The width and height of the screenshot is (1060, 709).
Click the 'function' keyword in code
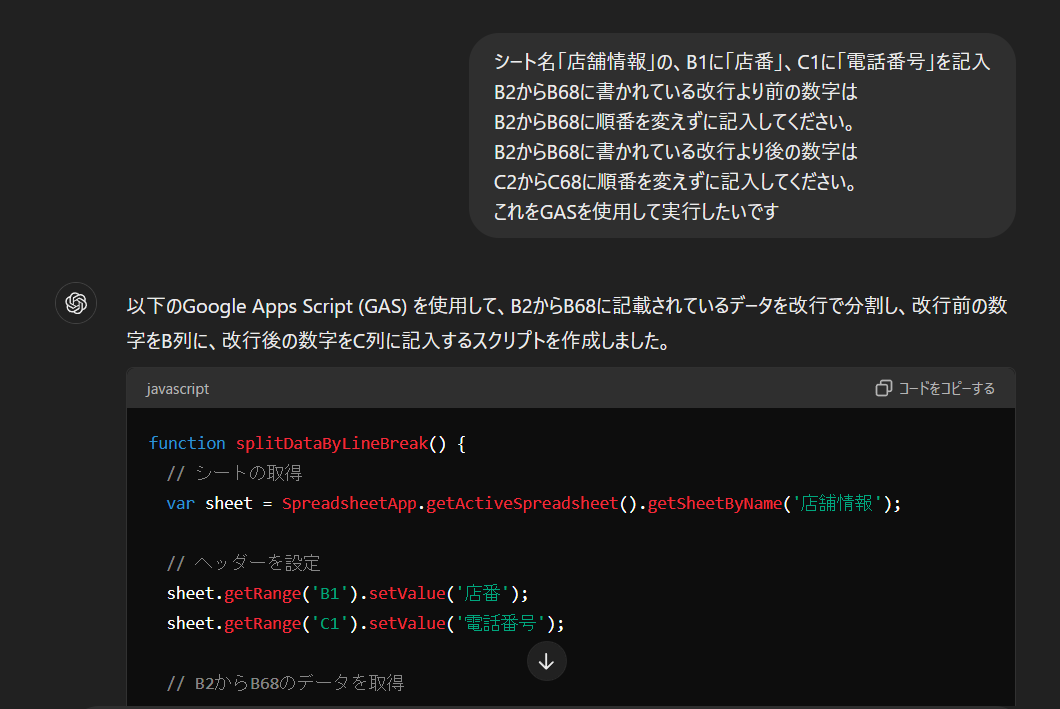click(187, 443)
